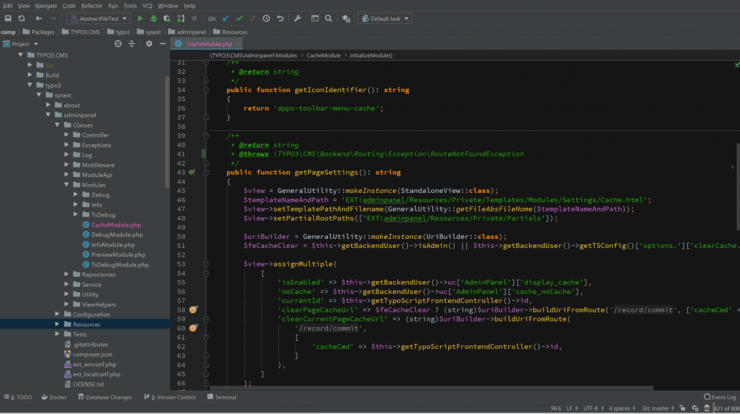Screen dimensions: 740x414
Task: Click the adminpanel breadcrumb in navigation bar
Action: (x=187, y=32)
